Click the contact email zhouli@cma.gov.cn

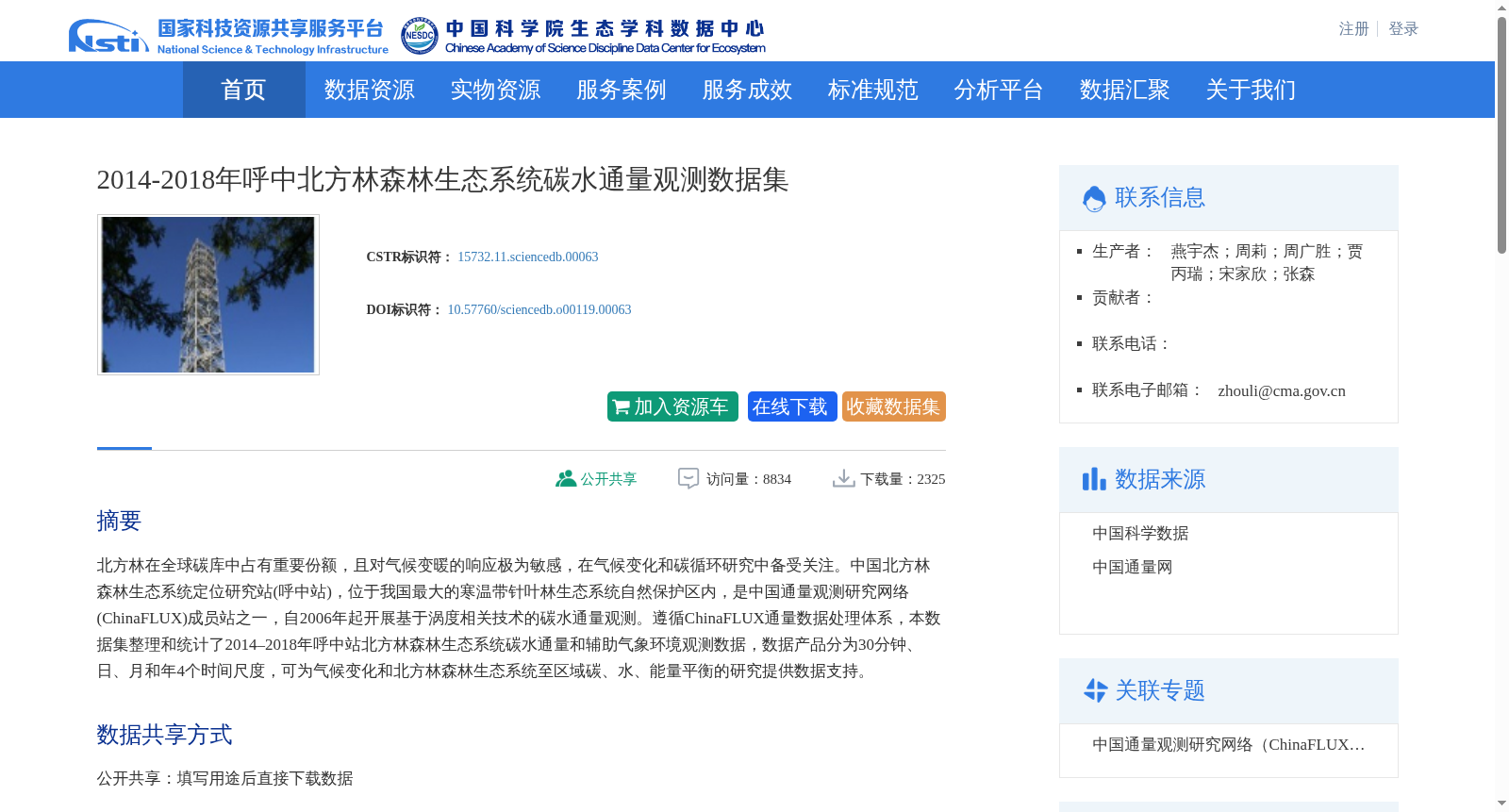1282,391
